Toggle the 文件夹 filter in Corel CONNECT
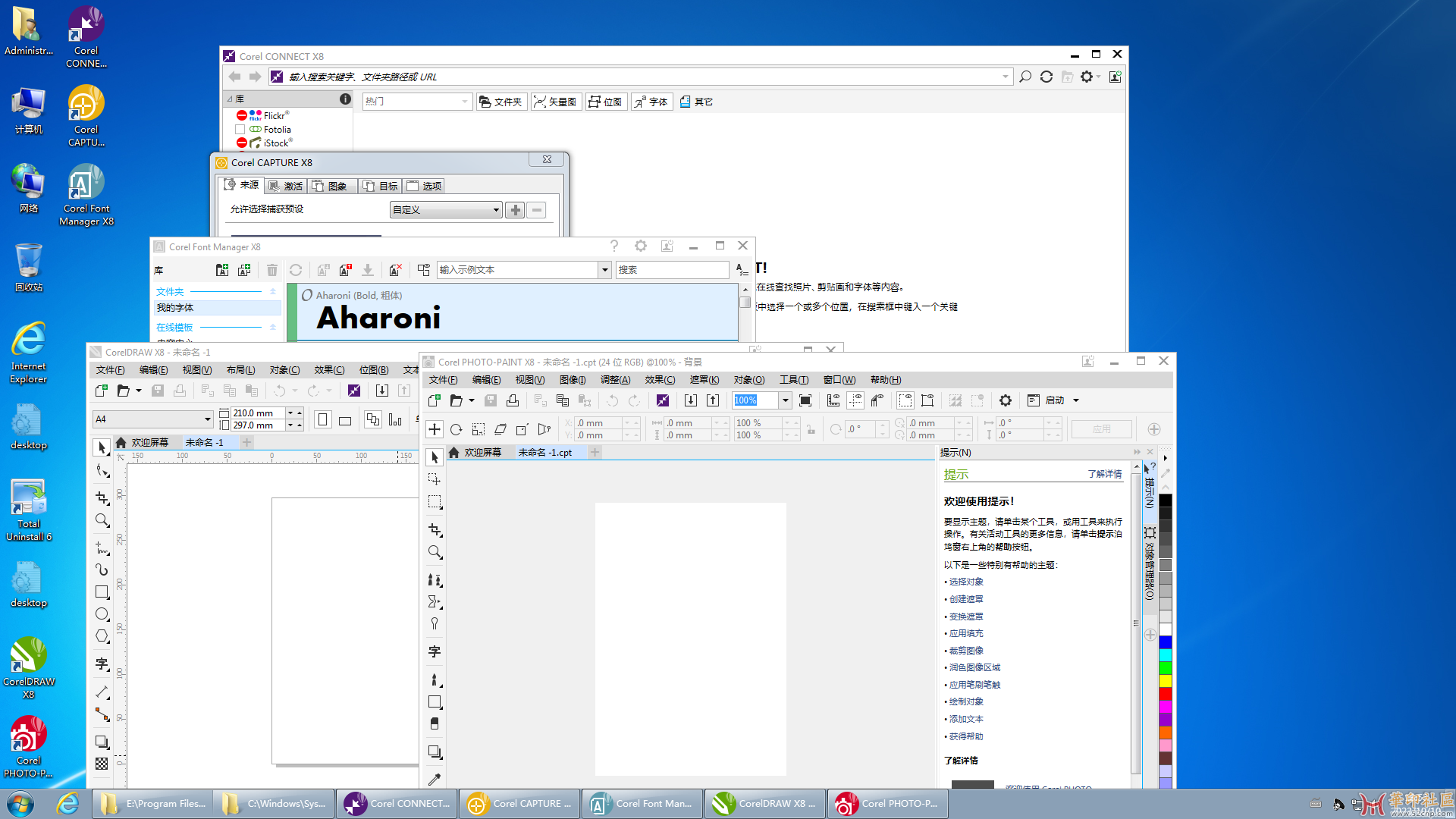The height and width of the screenshot is (819, 1456). (501, 102)
